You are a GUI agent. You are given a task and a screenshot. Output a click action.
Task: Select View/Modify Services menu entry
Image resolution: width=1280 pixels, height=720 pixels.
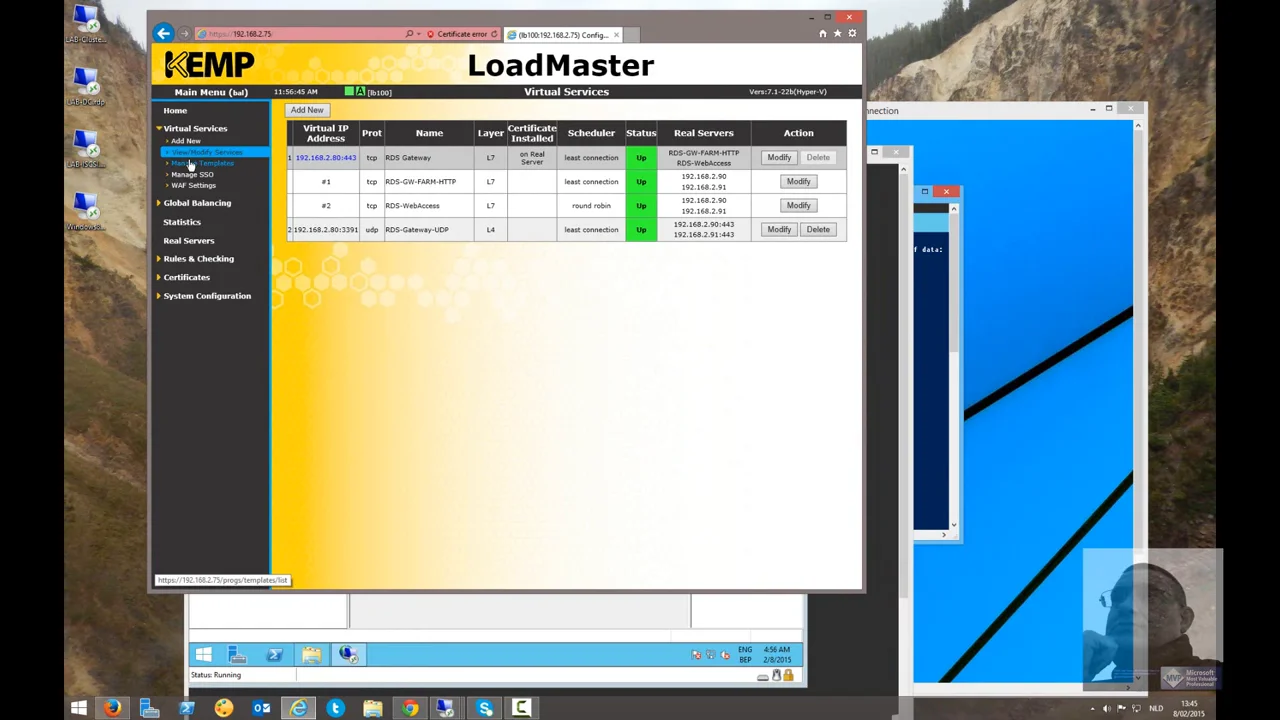206,152
